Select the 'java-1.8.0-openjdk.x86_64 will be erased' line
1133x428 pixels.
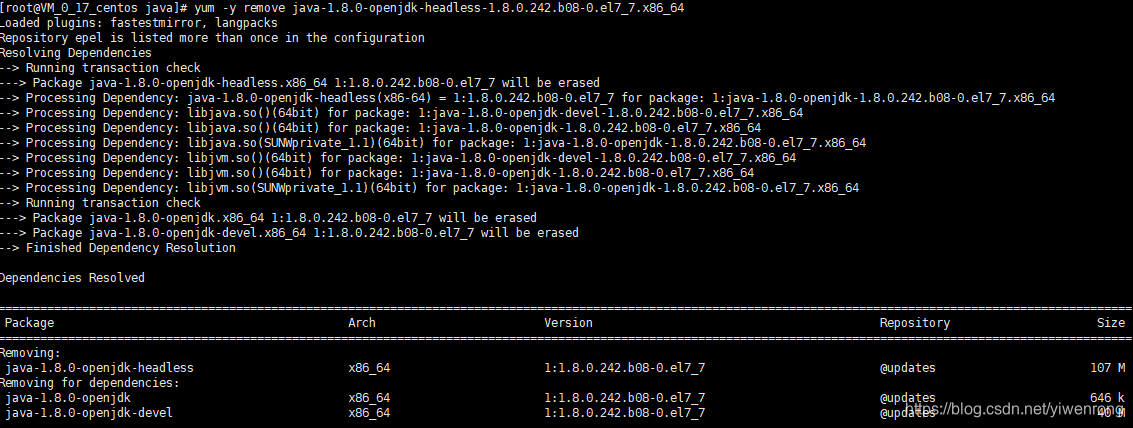[269, 218]
